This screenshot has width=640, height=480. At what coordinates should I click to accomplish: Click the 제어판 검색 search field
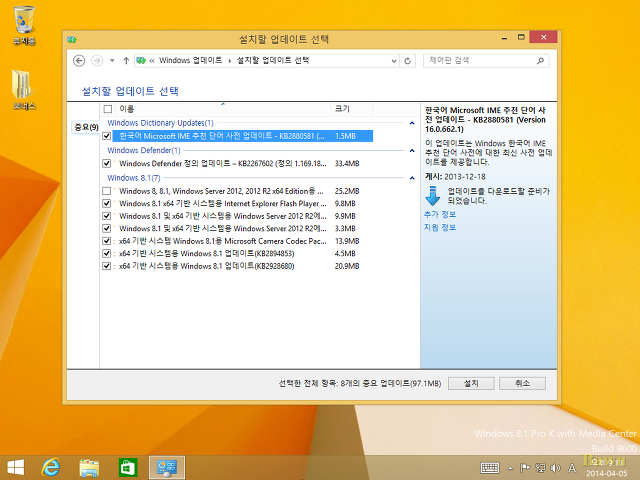(x=486, y=61)
